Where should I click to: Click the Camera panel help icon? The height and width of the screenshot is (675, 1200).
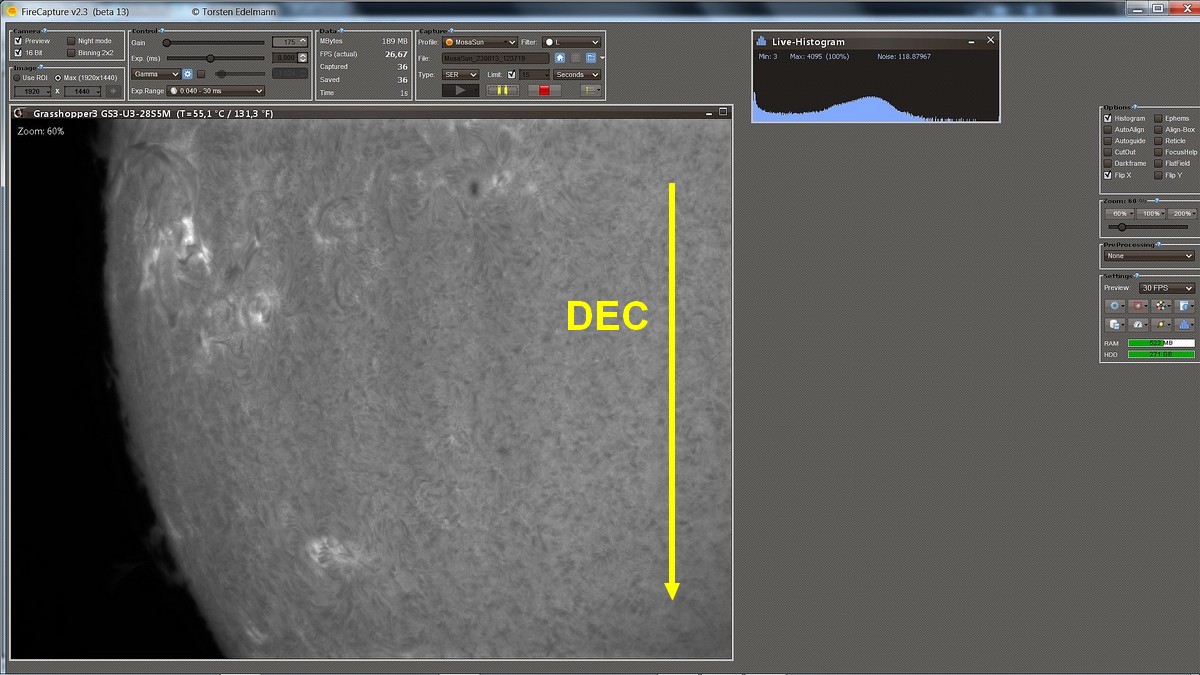click(43, 30)
